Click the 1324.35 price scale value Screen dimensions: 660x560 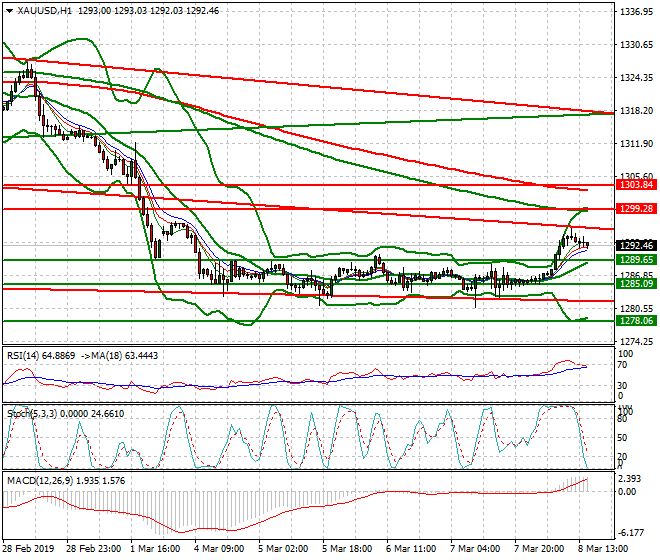pyautogui.click(x=636, y=78)
